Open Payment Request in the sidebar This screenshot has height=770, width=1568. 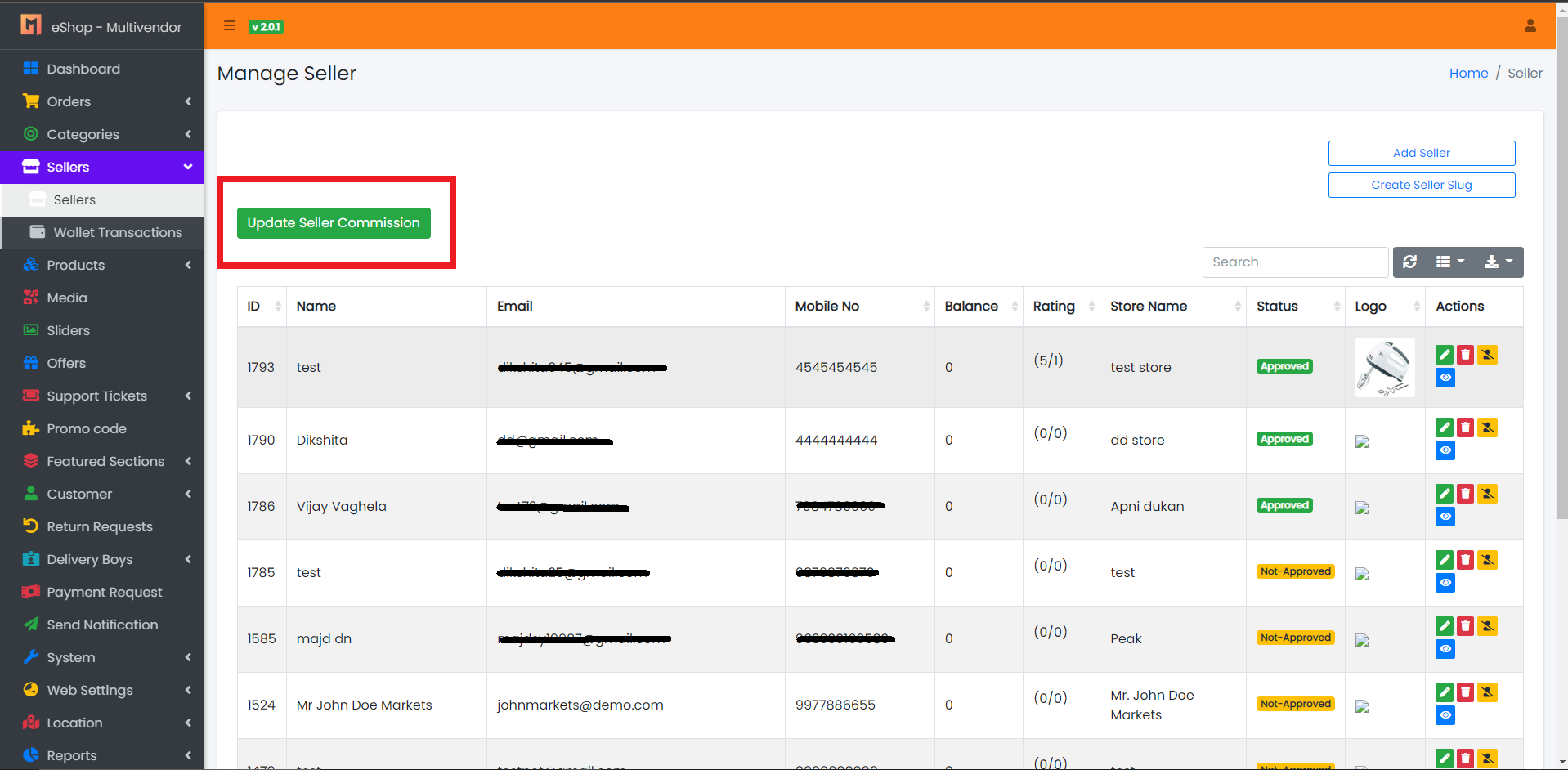coord(102,592)
